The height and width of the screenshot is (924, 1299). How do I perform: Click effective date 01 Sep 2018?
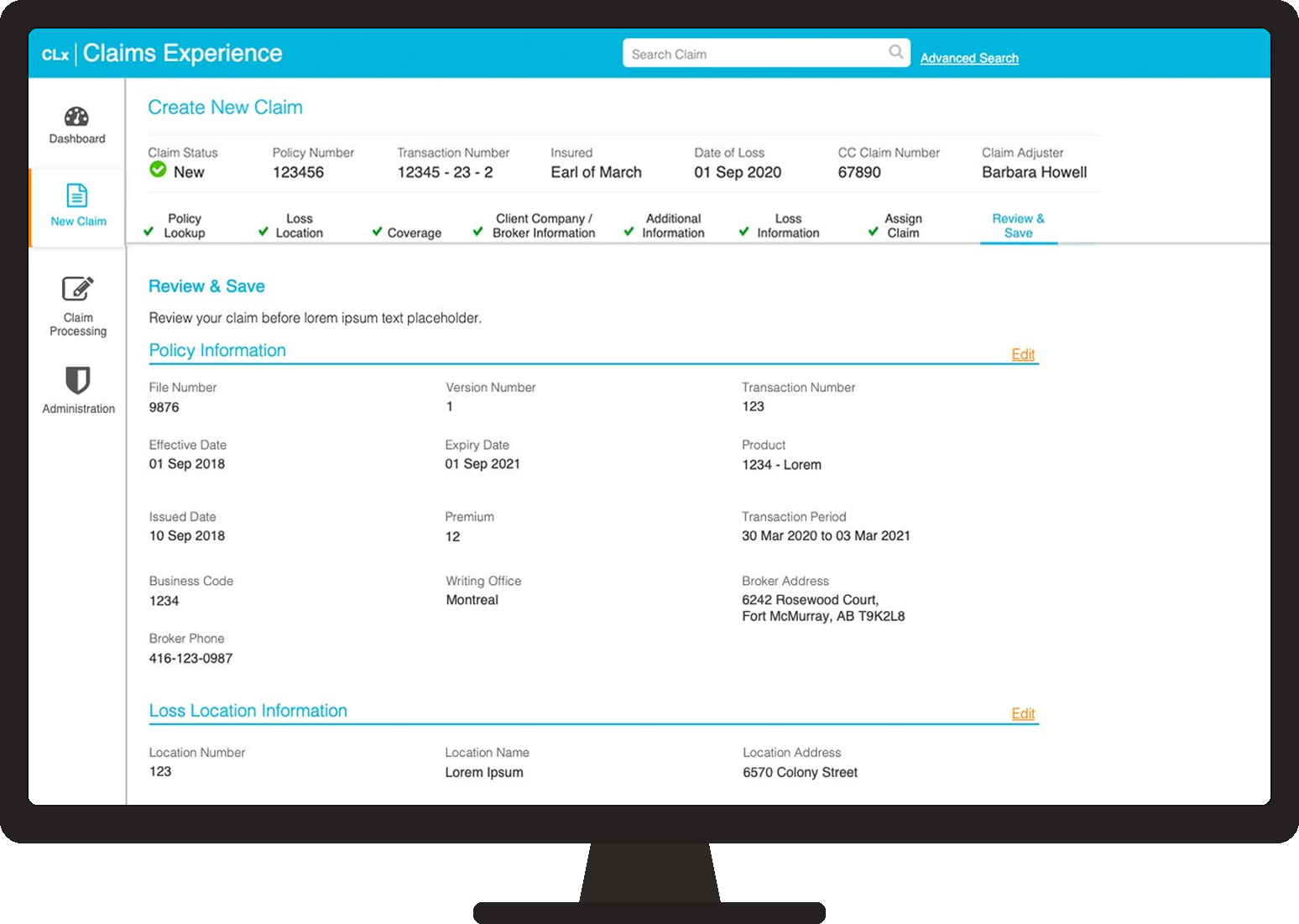187,464
